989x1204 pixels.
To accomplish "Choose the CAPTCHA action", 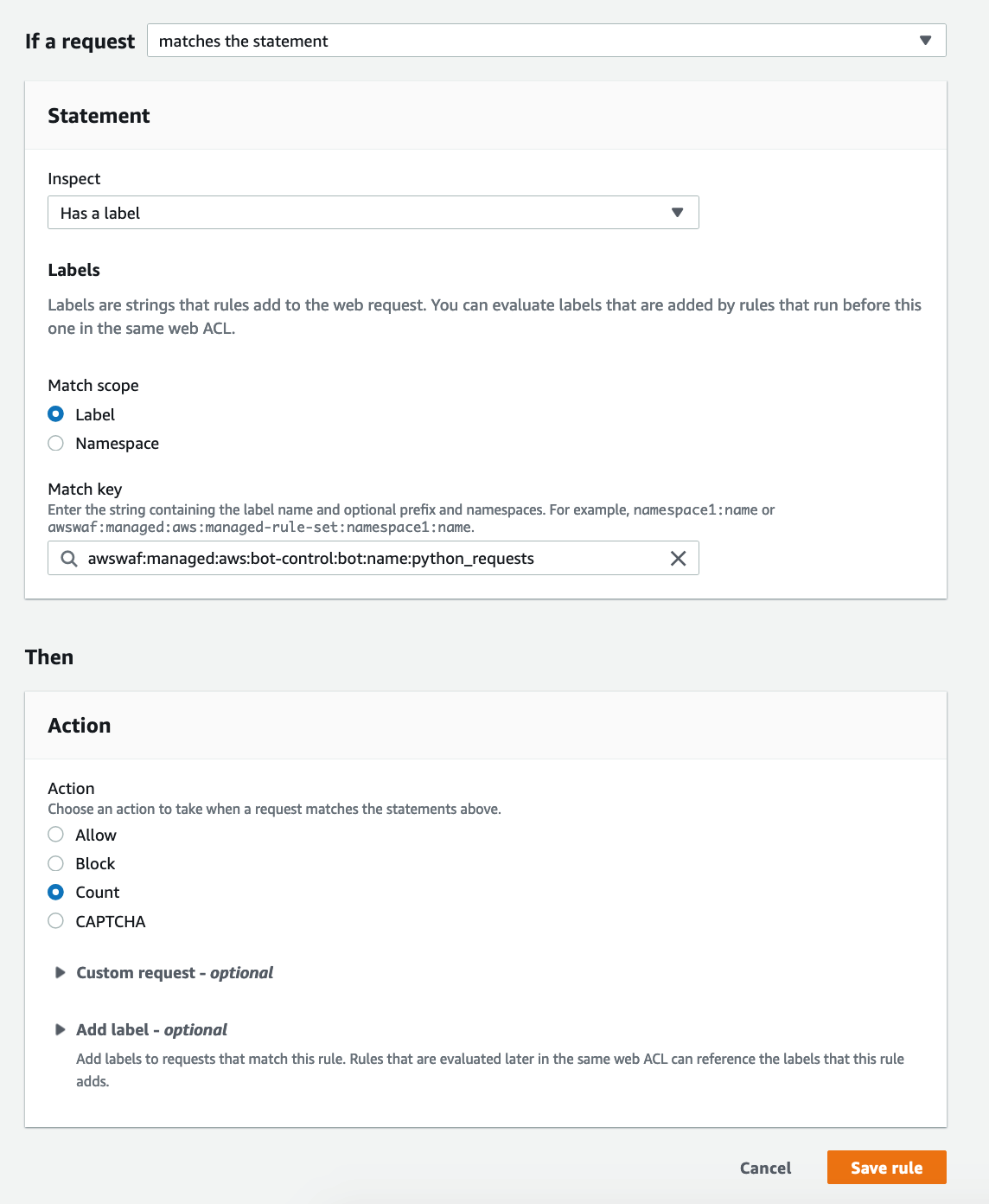I will tap(56, 921).
